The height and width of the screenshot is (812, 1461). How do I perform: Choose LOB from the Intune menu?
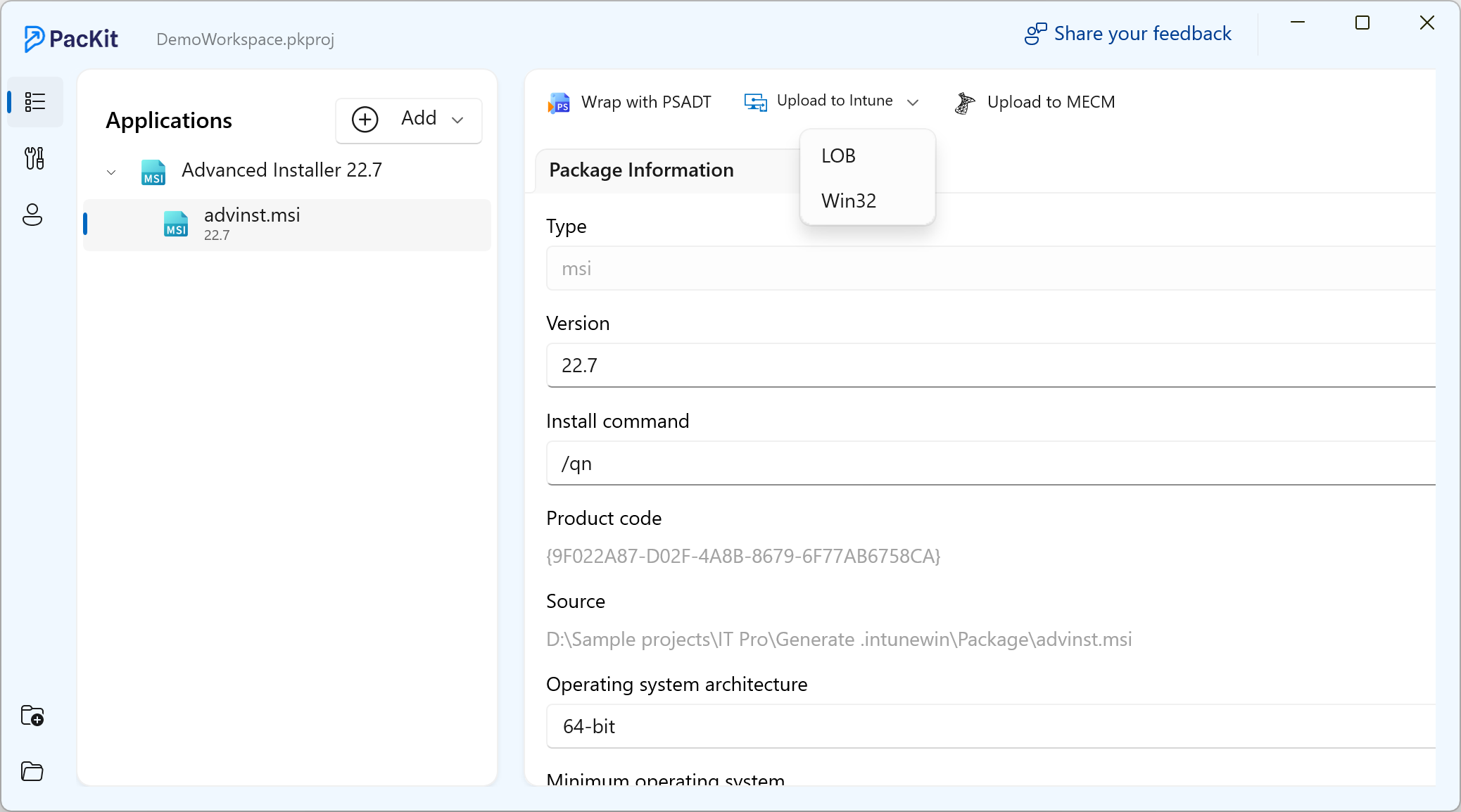[x=867, y=156]
